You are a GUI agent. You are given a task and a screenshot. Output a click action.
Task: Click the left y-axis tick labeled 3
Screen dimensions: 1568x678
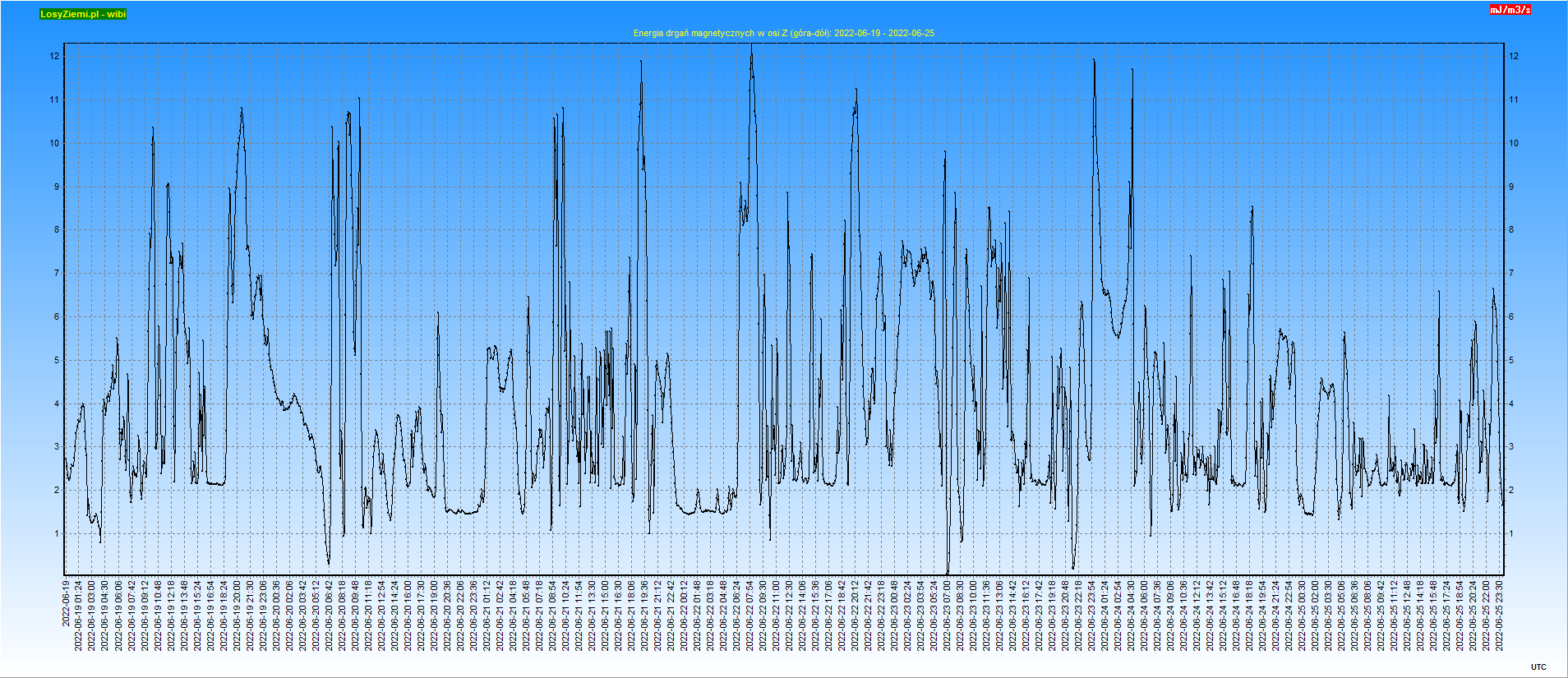point(57,447)
